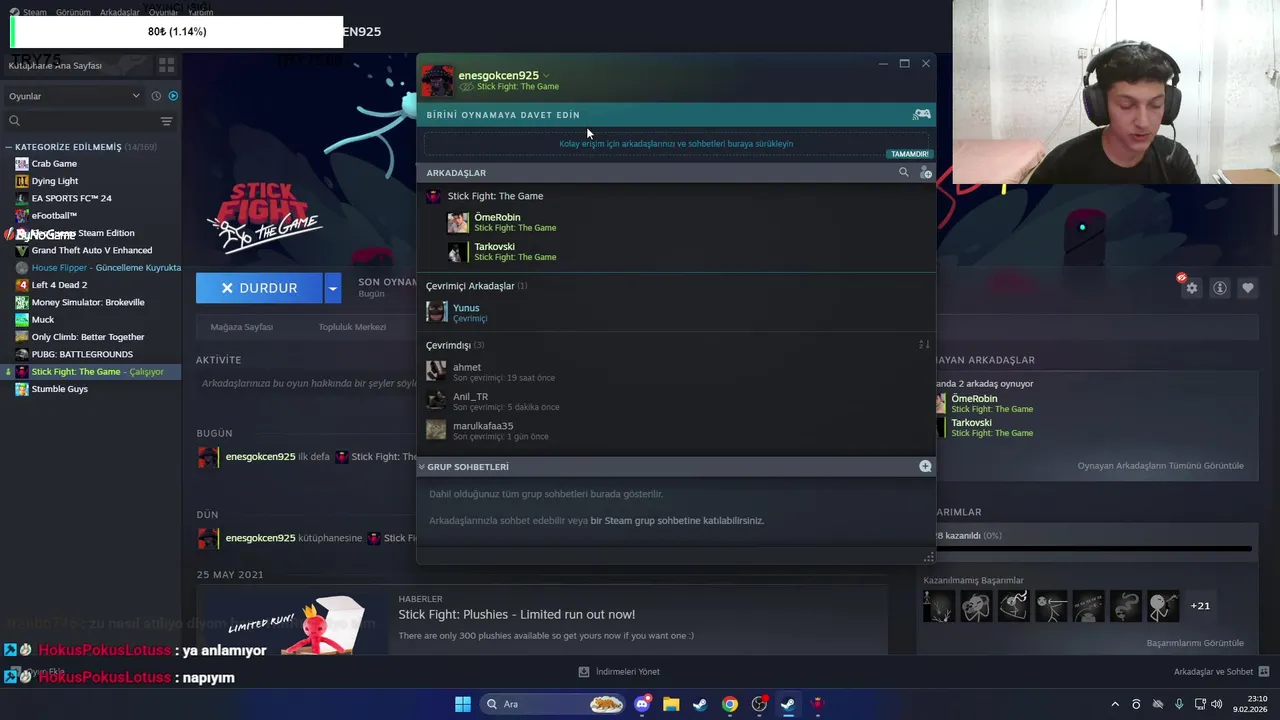This screenshot has height=720, width=1280.
Task: Open Discord from the taskbar
Action: [642, 704]
